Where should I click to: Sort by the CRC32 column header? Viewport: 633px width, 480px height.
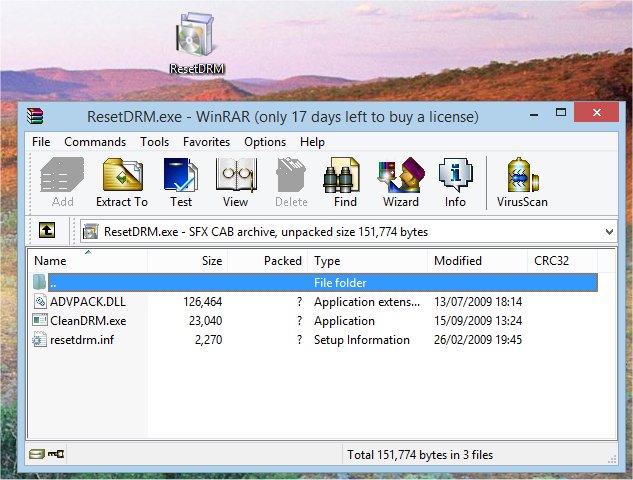pos(562,261)
